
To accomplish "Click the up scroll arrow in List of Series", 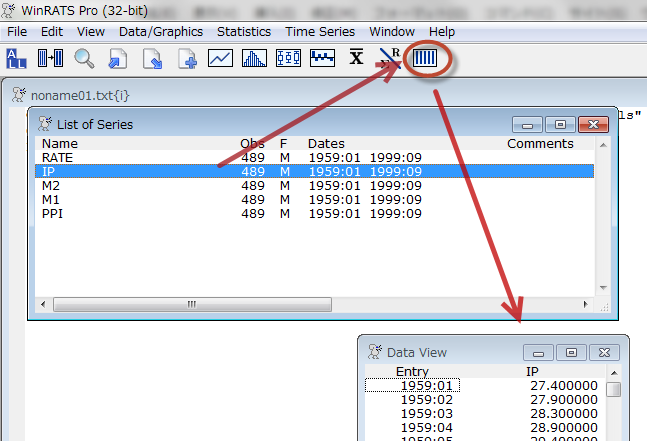I will pyautogui.click(x=603, y=145).
